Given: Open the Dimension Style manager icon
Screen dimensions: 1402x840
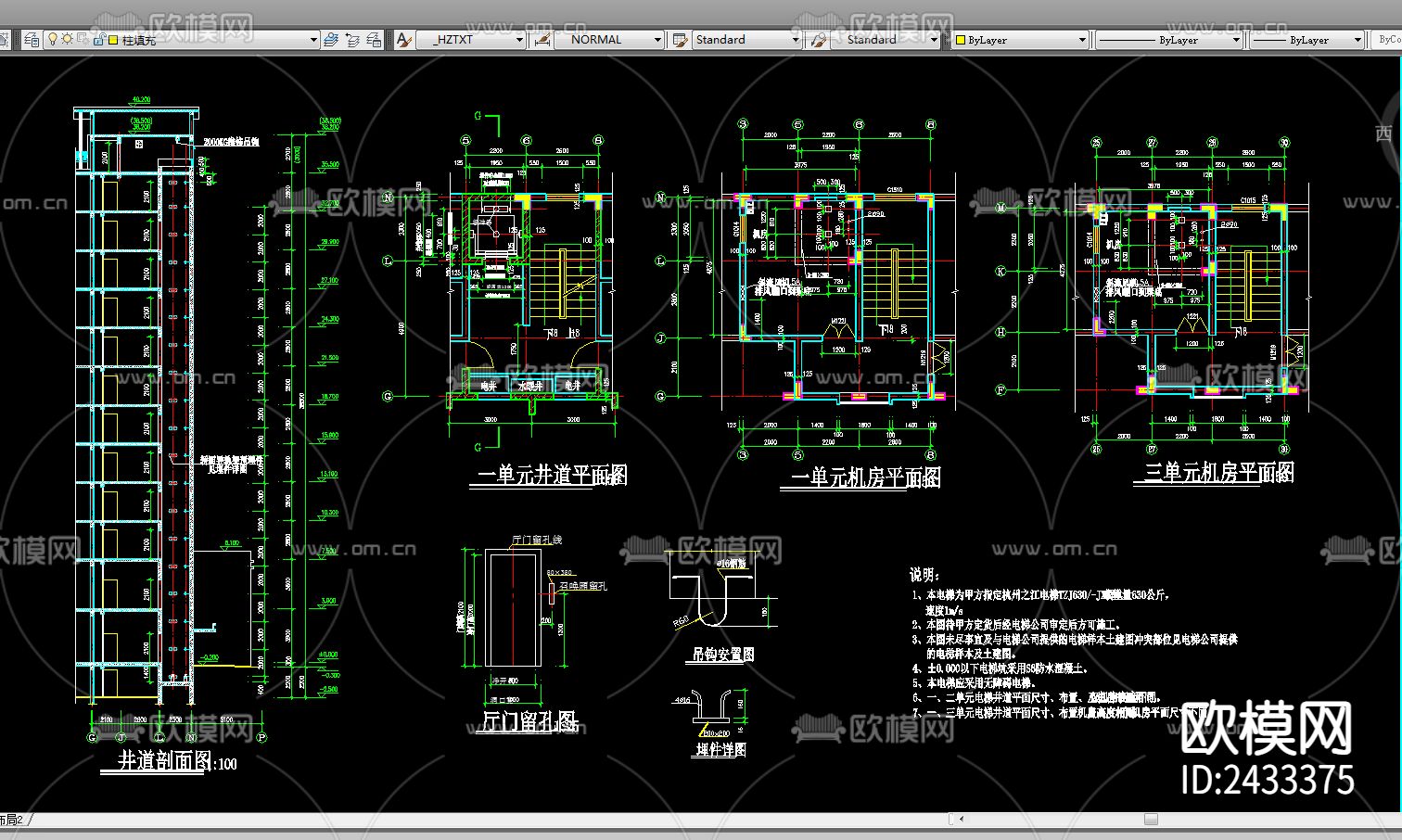Looking at the screenshot, I should click(542, 40).
